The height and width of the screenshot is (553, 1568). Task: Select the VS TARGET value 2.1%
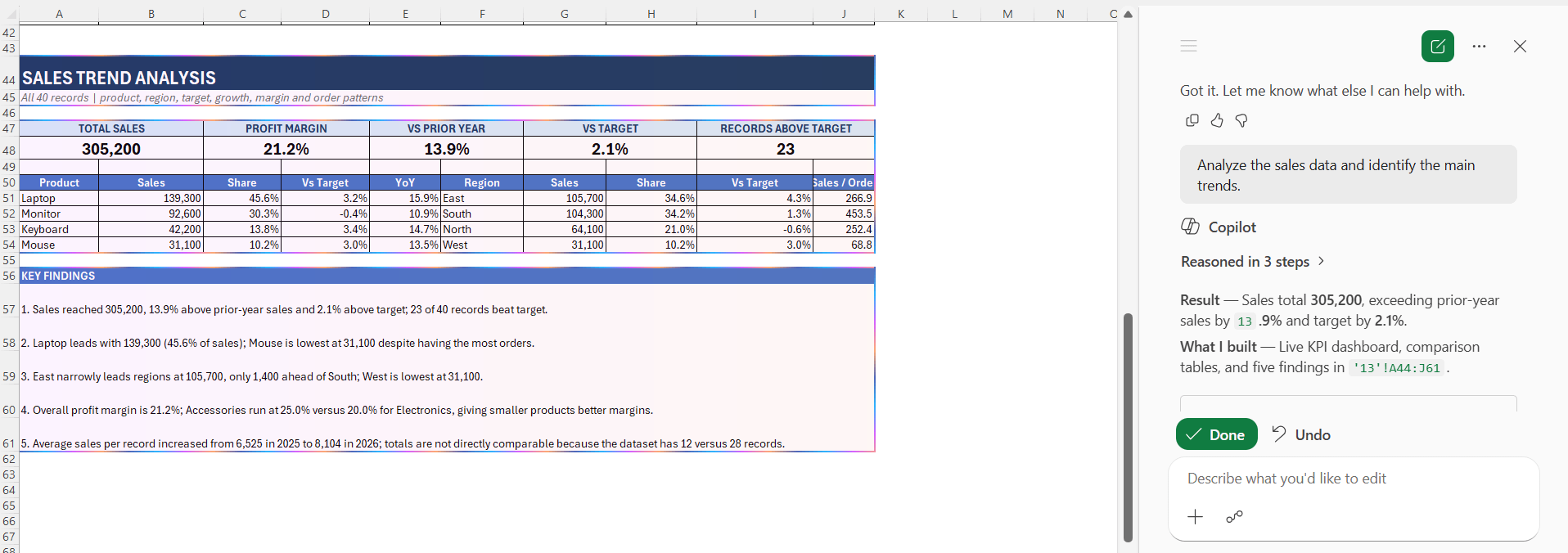pos(611,149)
